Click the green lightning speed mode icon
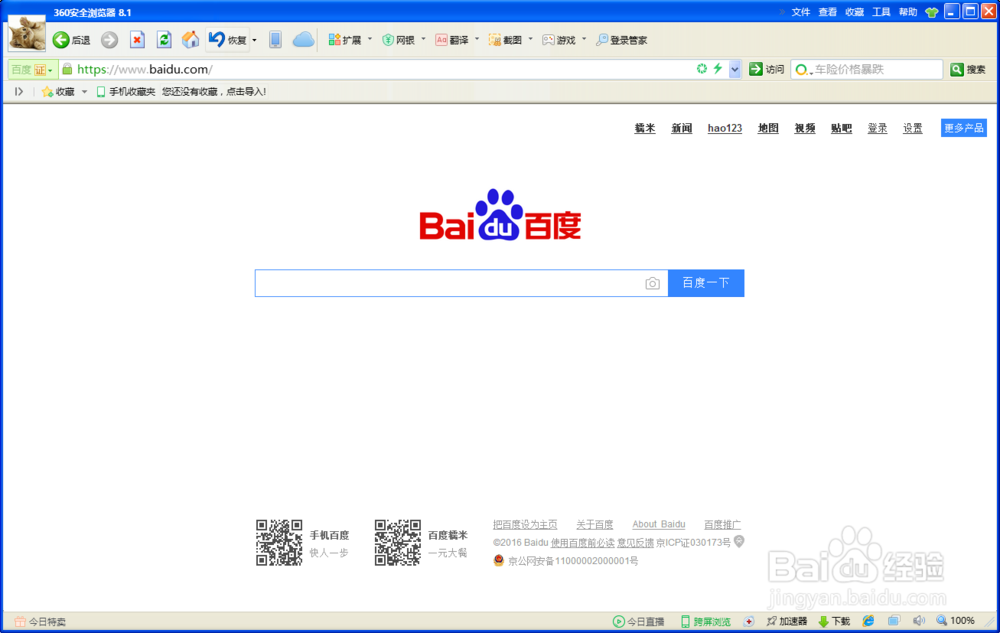This screenshot has width=1000, height=633. [718, 69]
